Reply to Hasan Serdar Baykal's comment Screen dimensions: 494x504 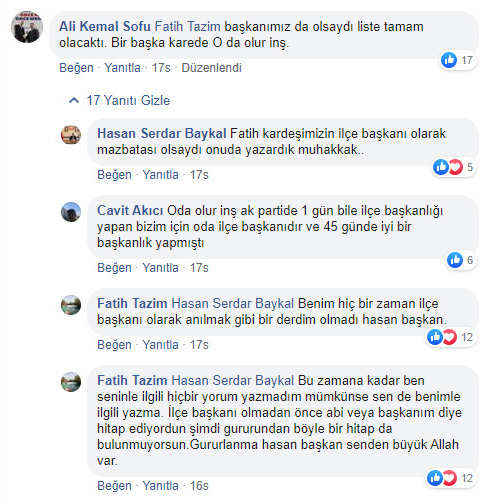point(160,175)
